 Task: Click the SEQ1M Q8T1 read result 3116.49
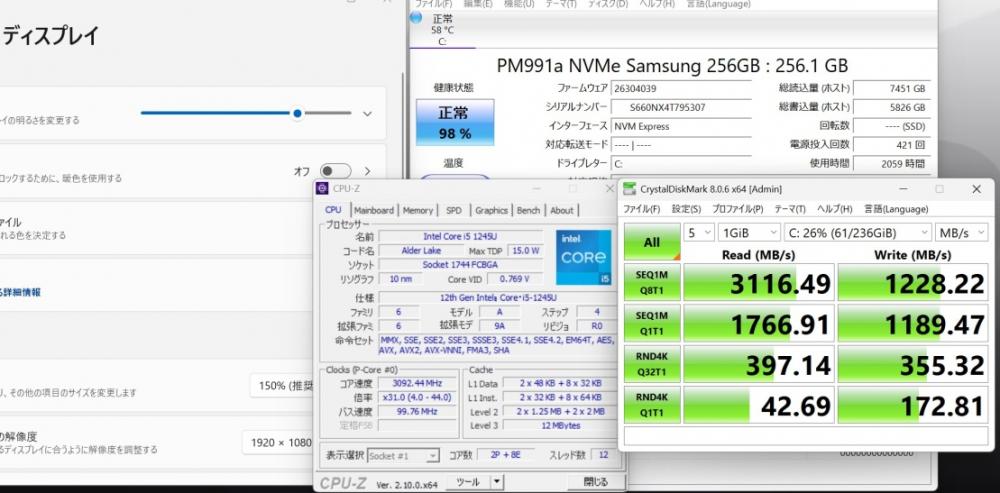pyautogui.click(x=758, y=282)
